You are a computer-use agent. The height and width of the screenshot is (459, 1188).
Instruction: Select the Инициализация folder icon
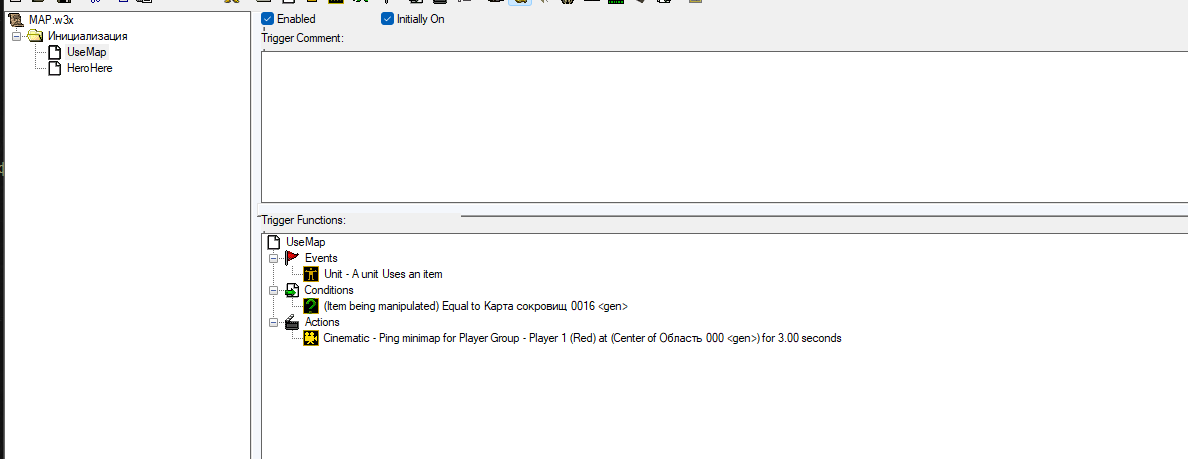pyautogui.click(x=35, y=36)
